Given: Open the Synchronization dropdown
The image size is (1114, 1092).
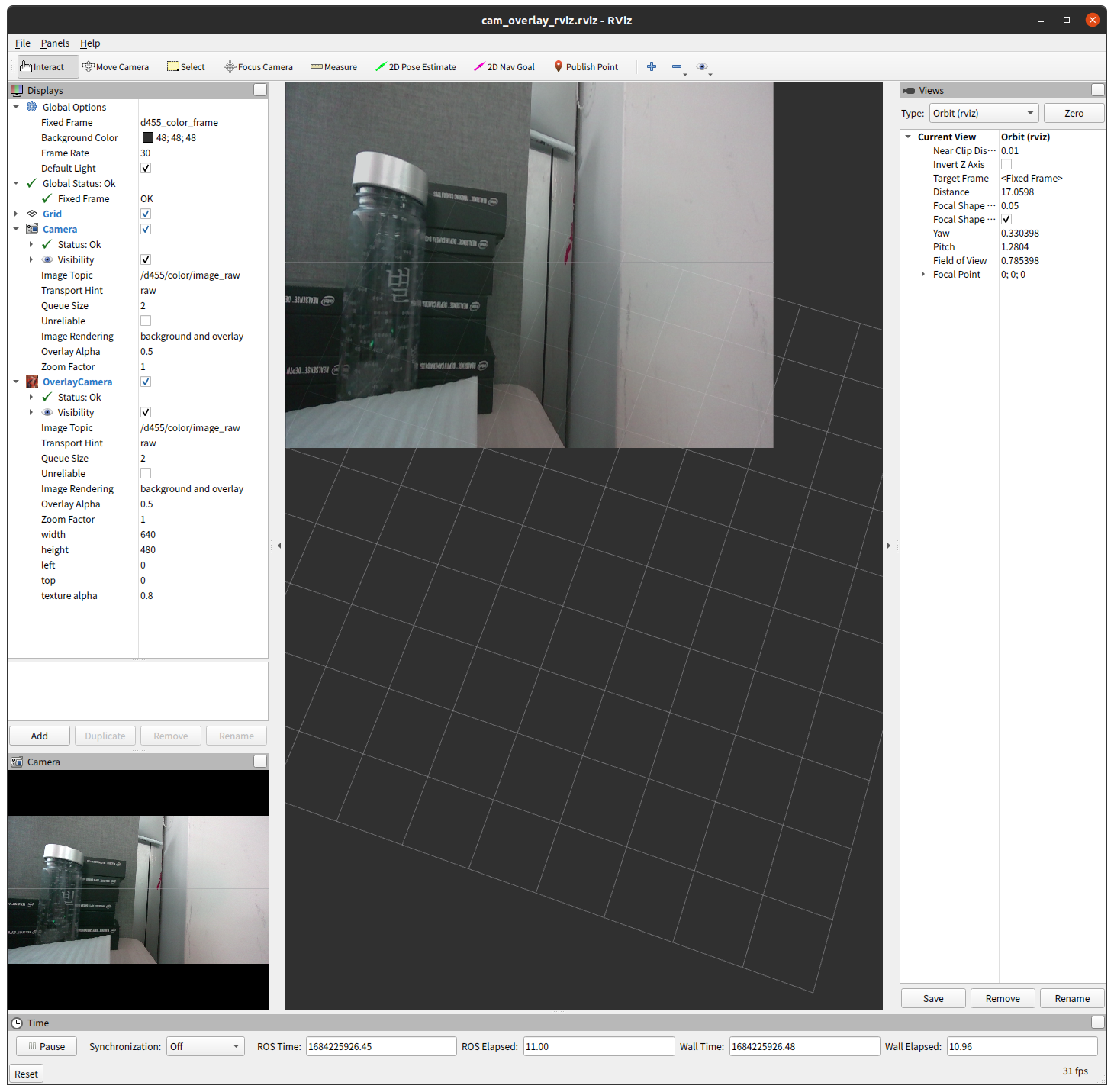Looking at the screenshot, I should click(204, 1046).
